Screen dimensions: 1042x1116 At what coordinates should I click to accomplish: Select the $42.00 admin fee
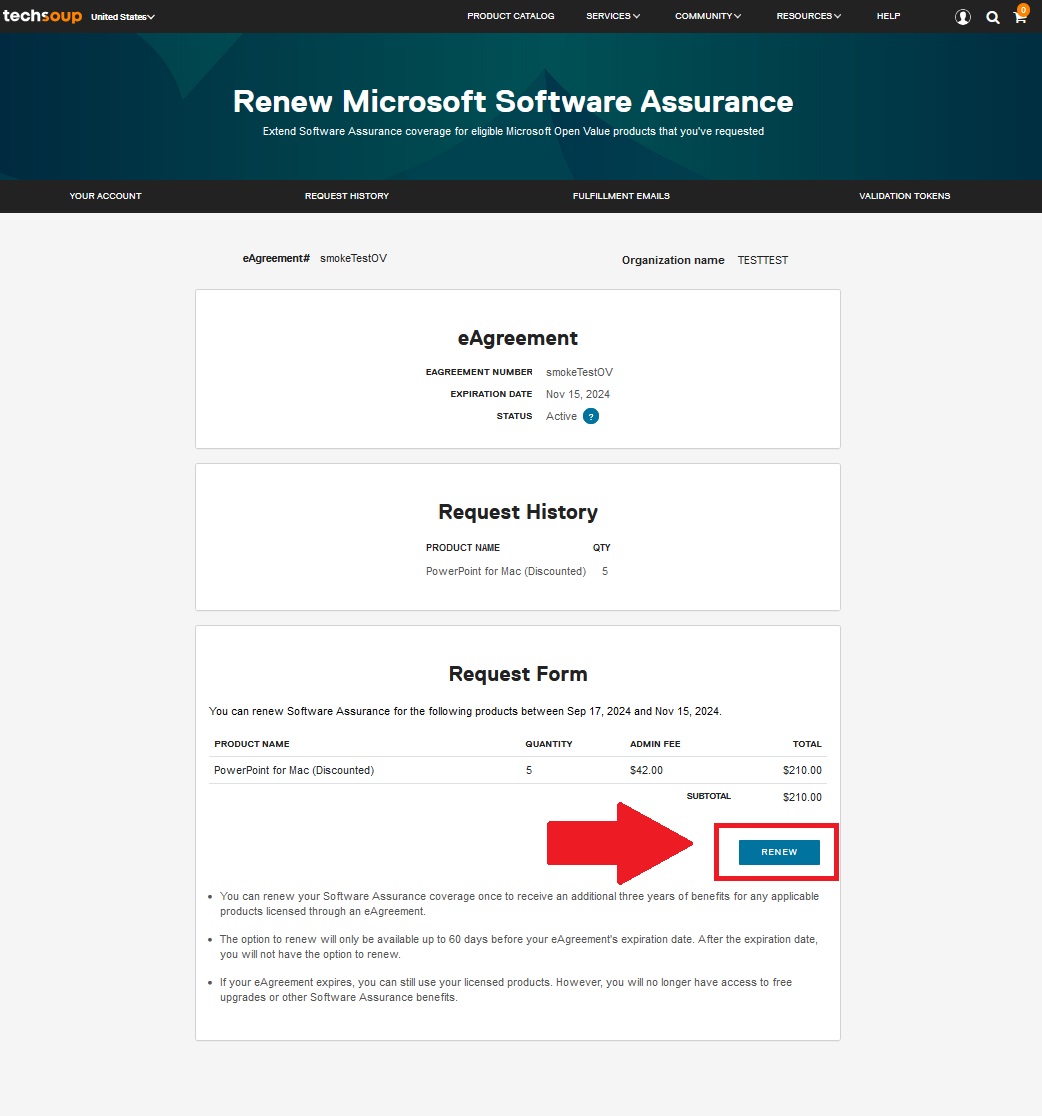click(646, 770)
